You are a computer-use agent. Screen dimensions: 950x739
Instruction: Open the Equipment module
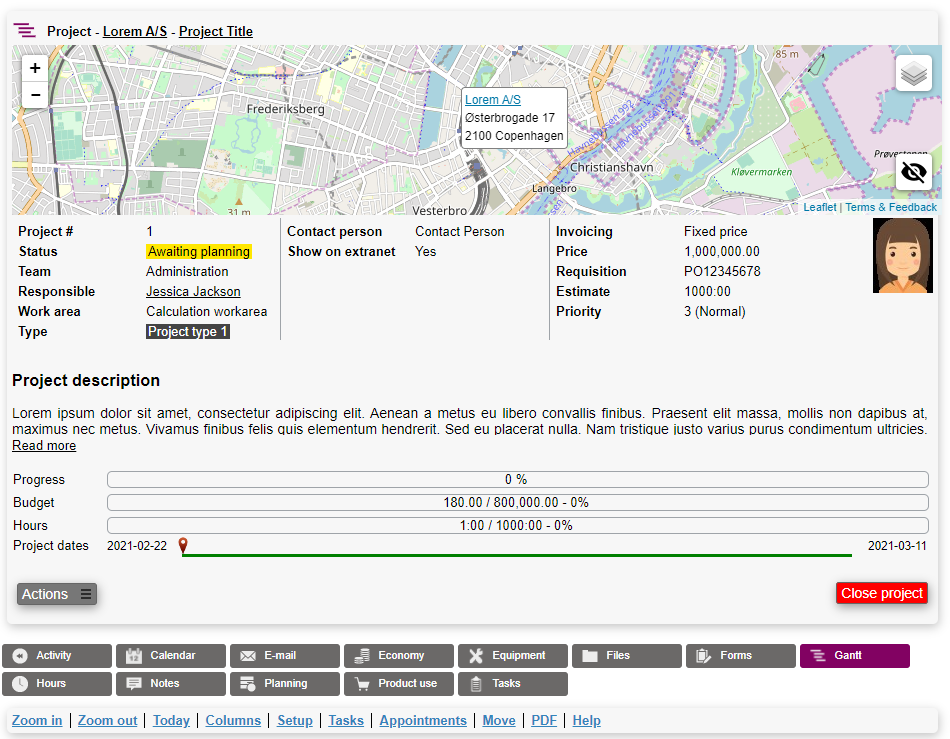pyautogui.click(x=513, y=656)
